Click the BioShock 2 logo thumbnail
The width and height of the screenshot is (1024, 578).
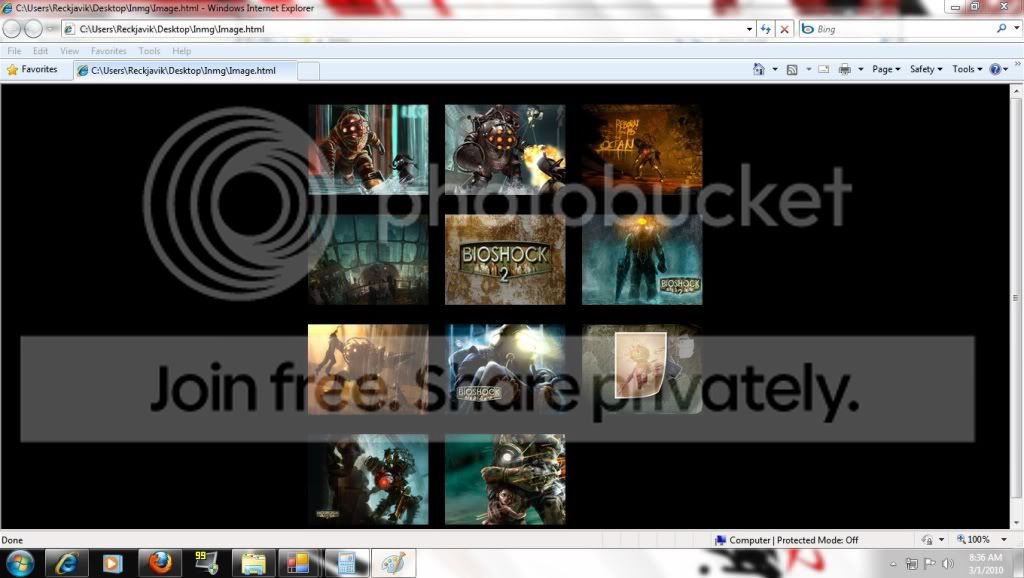point(505,260)
